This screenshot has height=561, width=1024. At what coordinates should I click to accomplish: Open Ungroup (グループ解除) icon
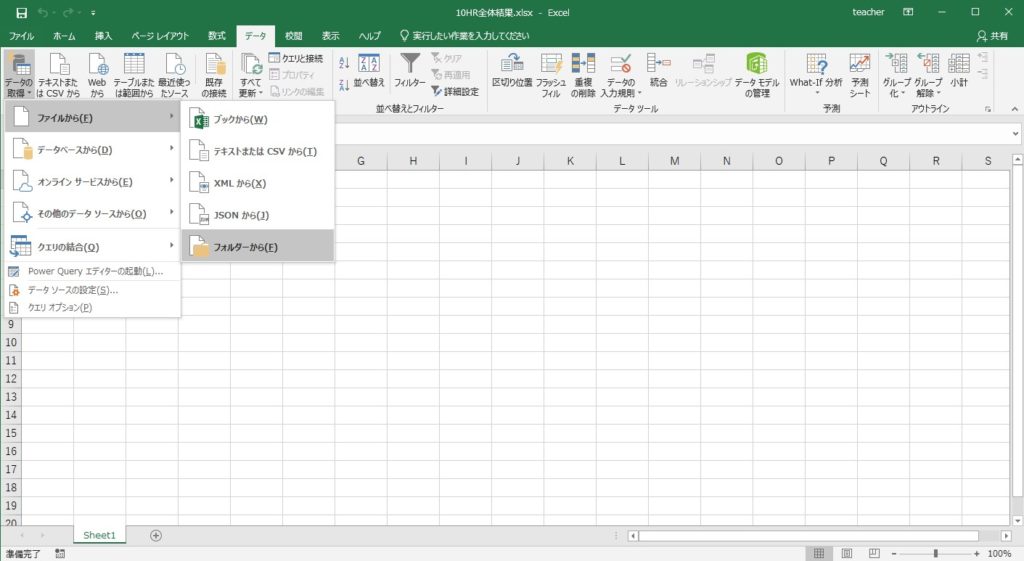pos(928,76)
